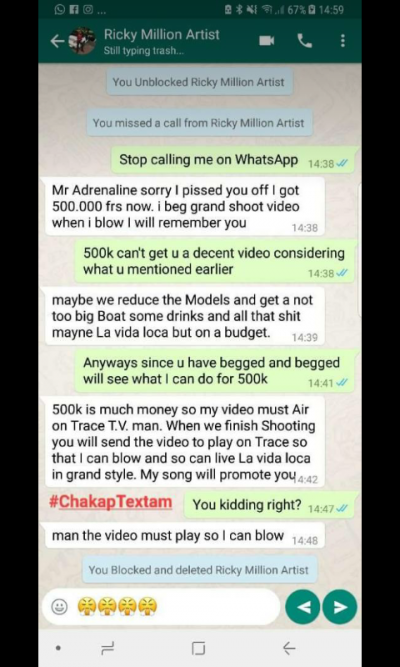The width and height of the screenshot is (400, 667).
Task: Tap the Android navigation back arrow
Action: [289, 648]
